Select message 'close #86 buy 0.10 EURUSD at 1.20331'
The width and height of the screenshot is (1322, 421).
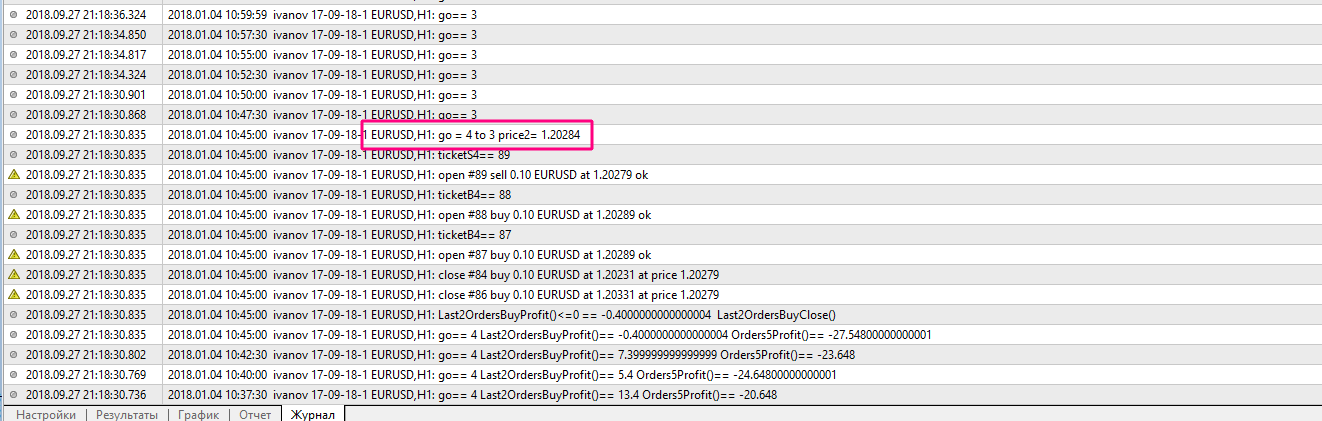(x=579, y=295)
